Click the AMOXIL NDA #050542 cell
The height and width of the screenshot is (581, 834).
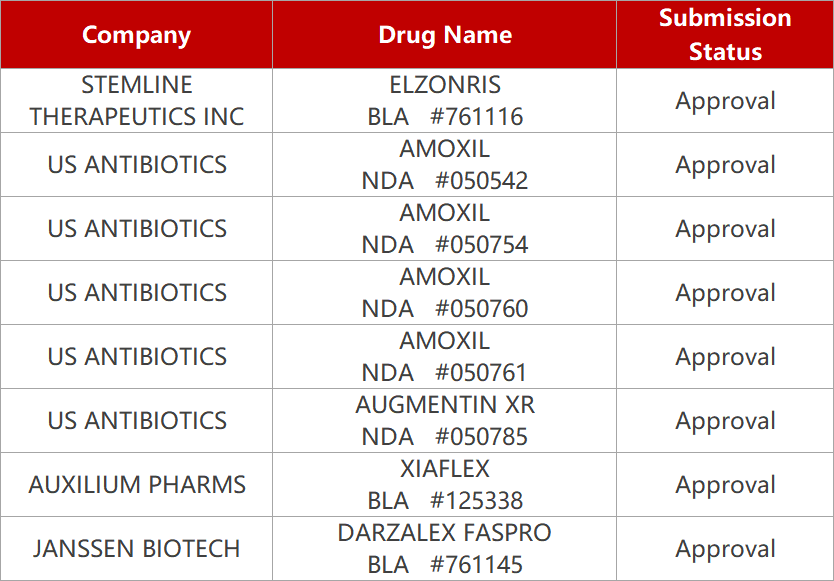444,165
